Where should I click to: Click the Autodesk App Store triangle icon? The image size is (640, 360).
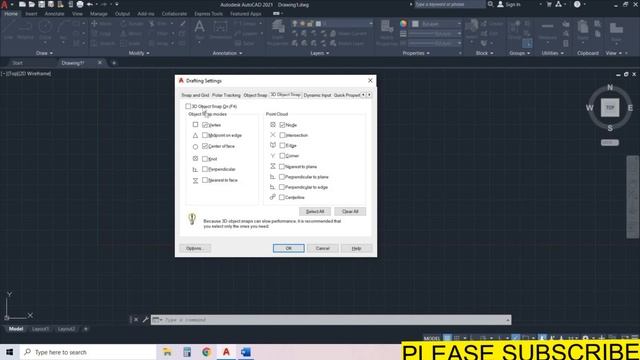click(558, 4)
